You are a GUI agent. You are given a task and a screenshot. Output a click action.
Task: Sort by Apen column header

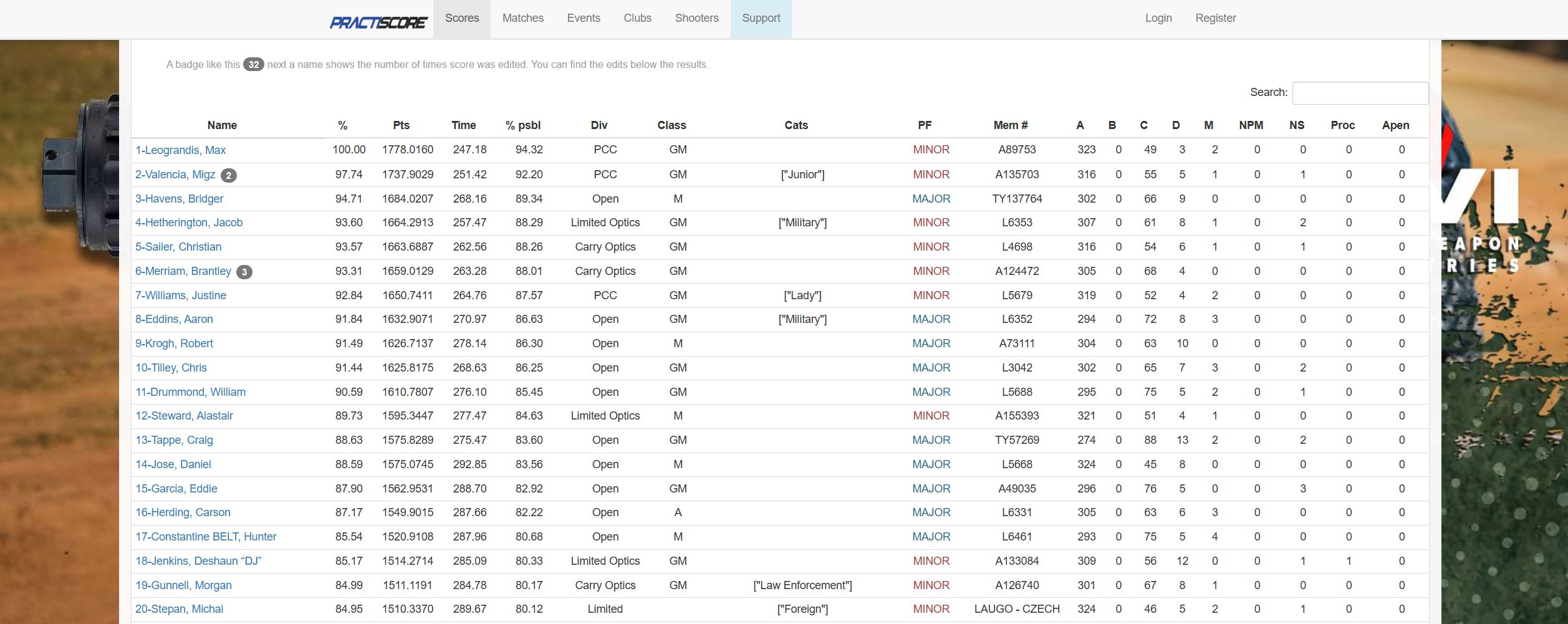click(x=1396, y=125)
